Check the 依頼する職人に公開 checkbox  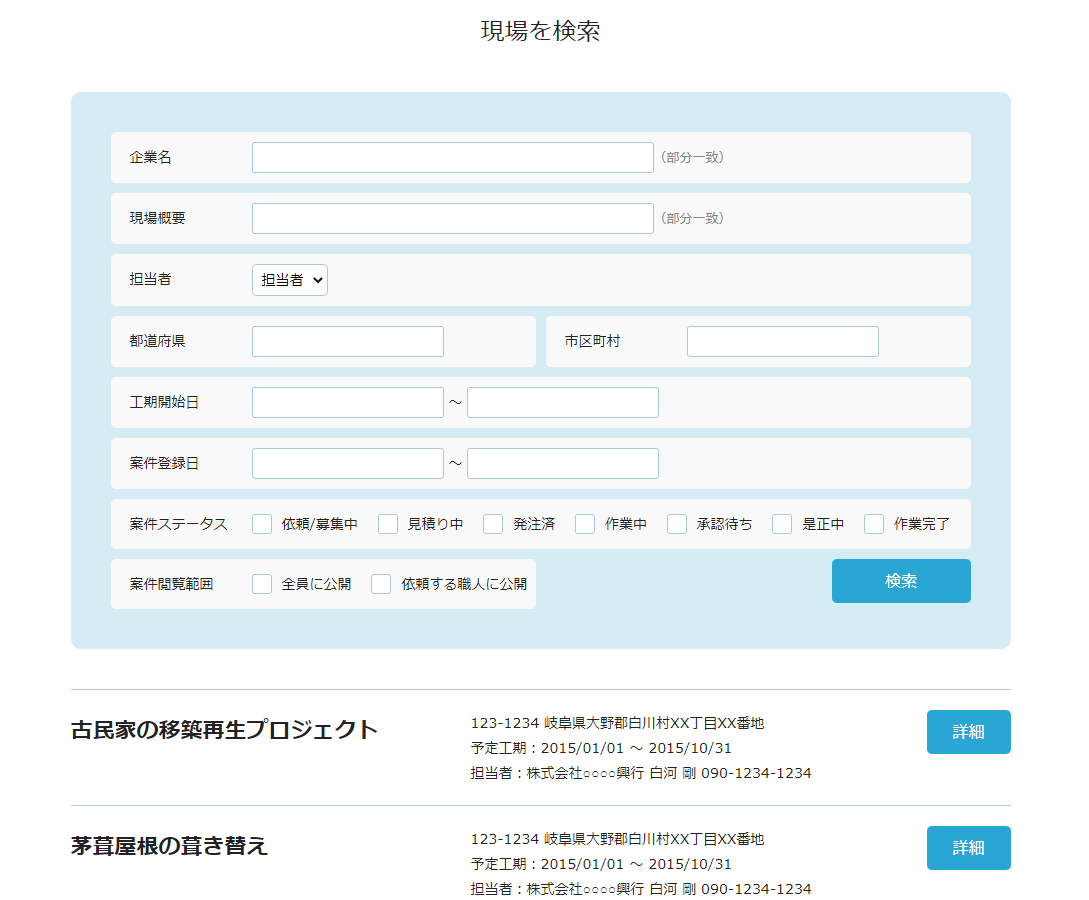381,584
